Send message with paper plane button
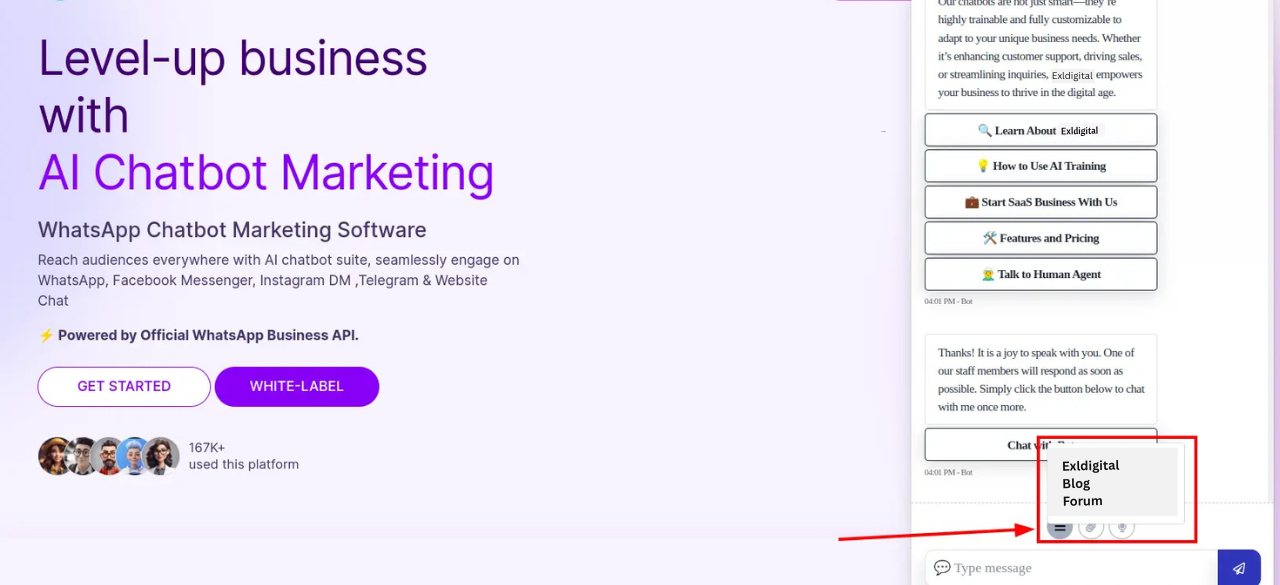 (1239, 568)
